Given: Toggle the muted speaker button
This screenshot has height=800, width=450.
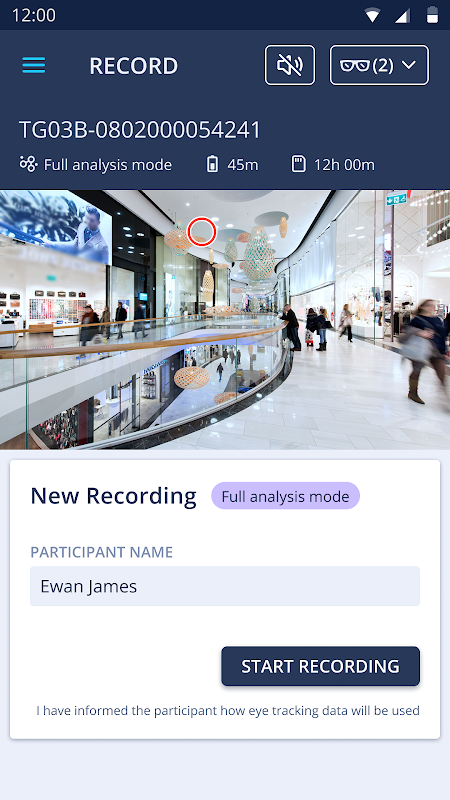Looking at the screenshot, I should pyautogui.click(x=290, y=65).
